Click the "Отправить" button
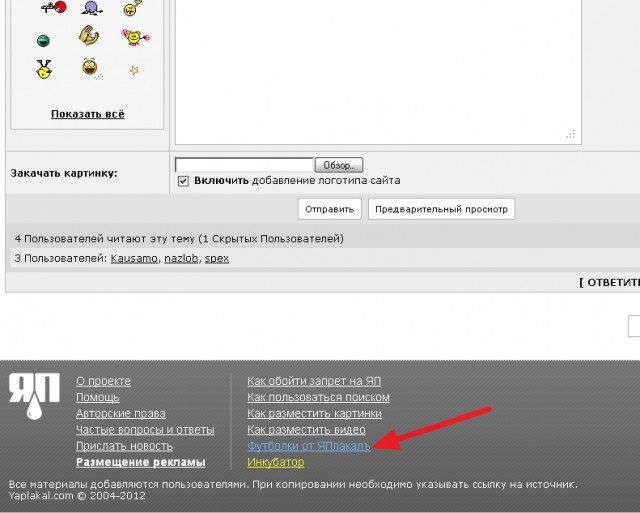640x513 pixels. coord(329,209)
